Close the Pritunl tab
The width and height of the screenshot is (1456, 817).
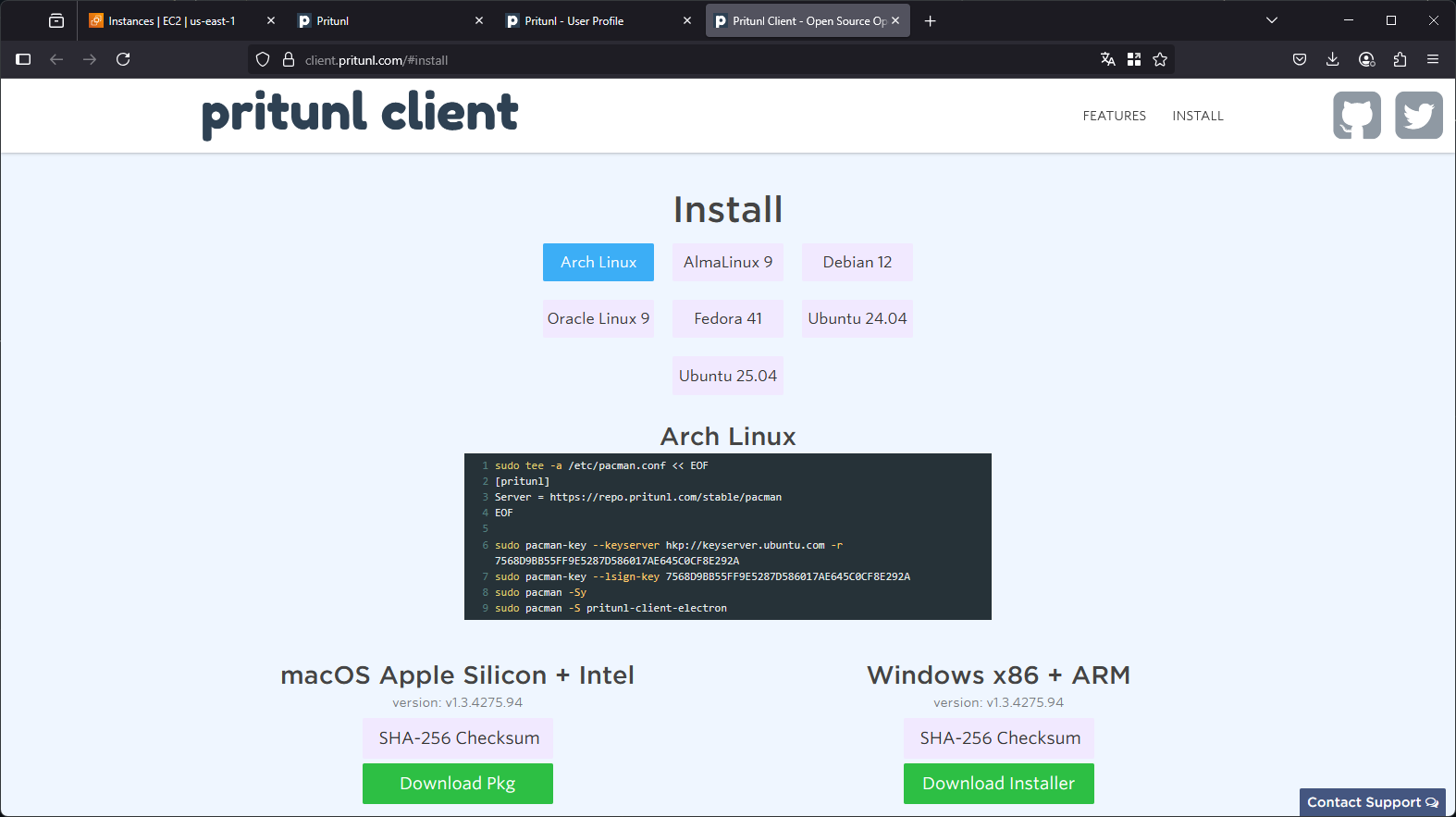point(479,20)
